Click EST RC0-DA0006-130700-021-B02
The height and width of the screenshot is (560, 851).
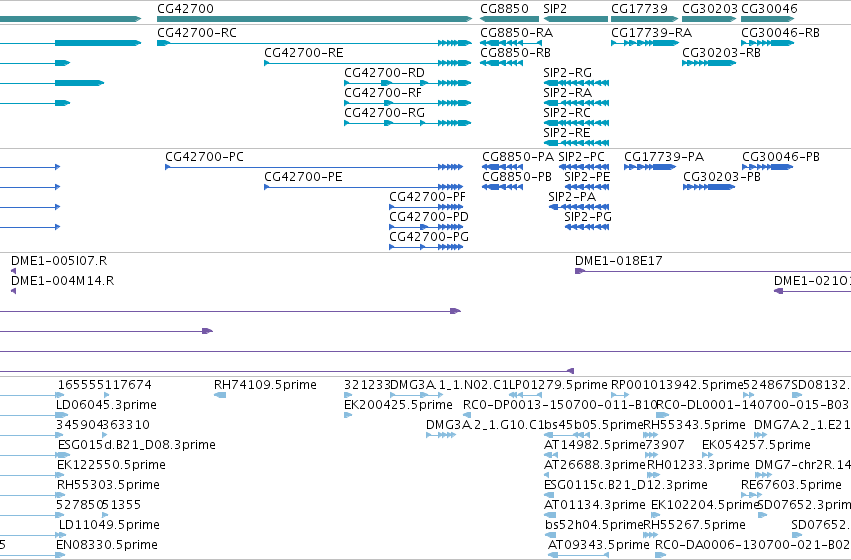(661, 555)
